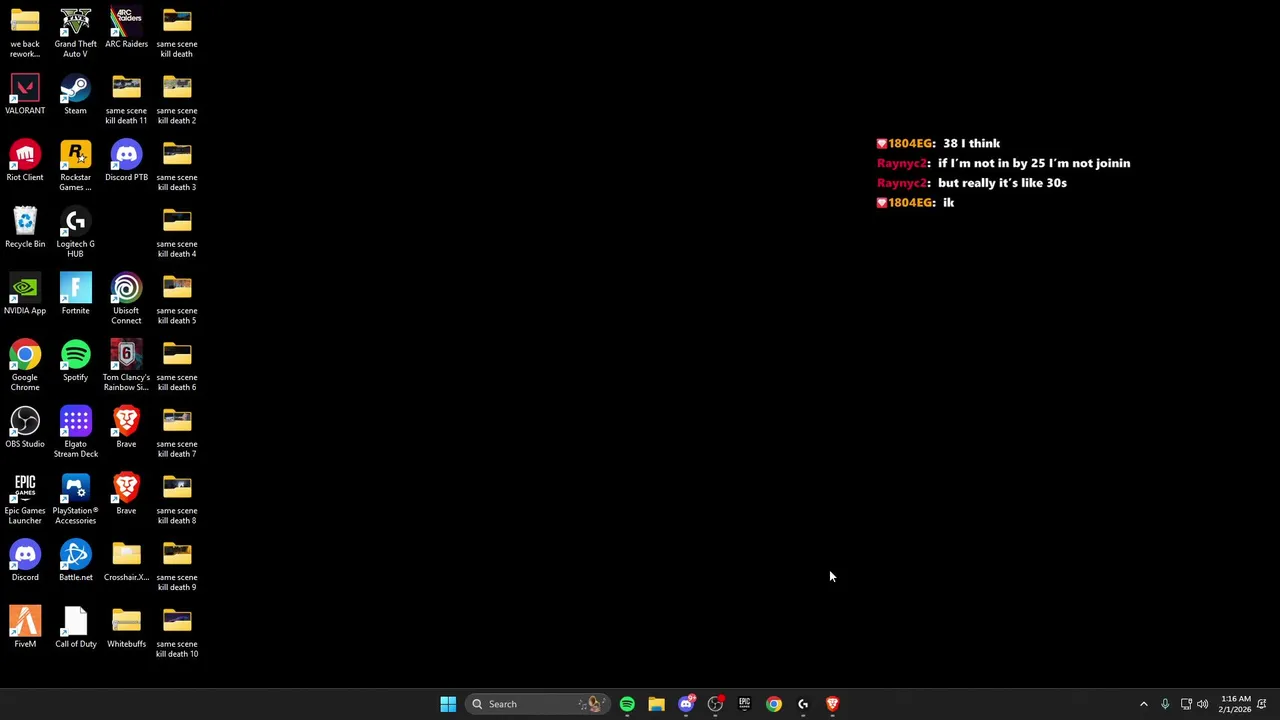The image size is (1280, 720).
Task: Open folder 'same scene kill death 2'
Action: pyautogui.click(x=177, y=99)
